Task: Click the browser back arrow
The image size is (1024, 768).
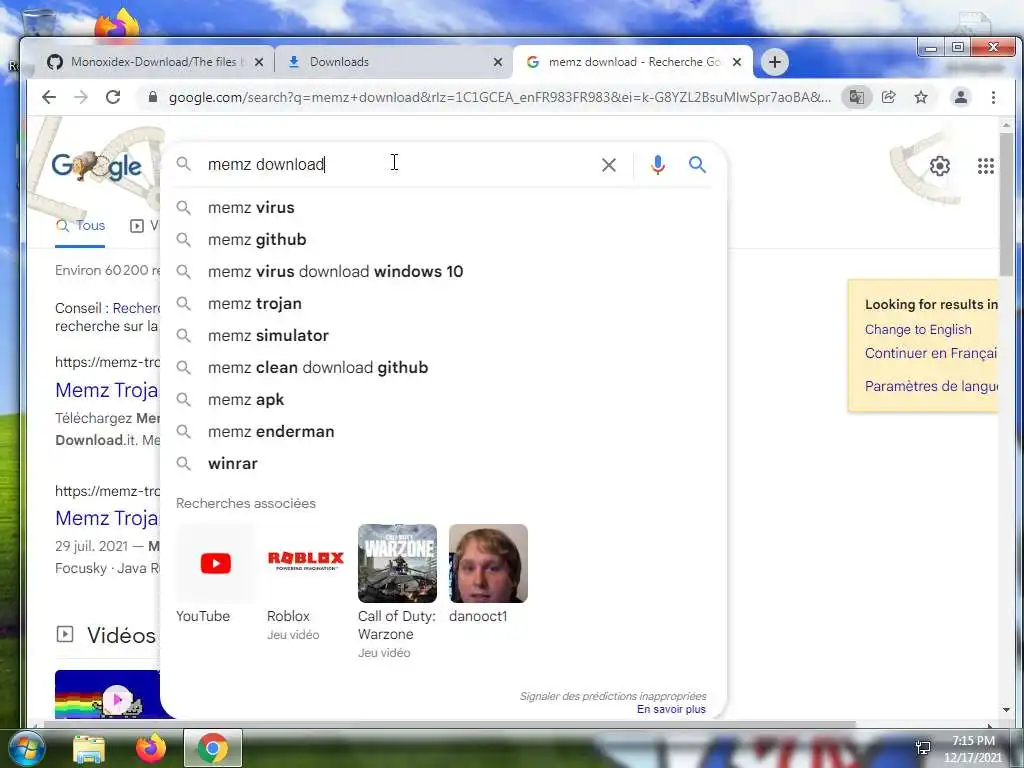Action: click(49, 97)
